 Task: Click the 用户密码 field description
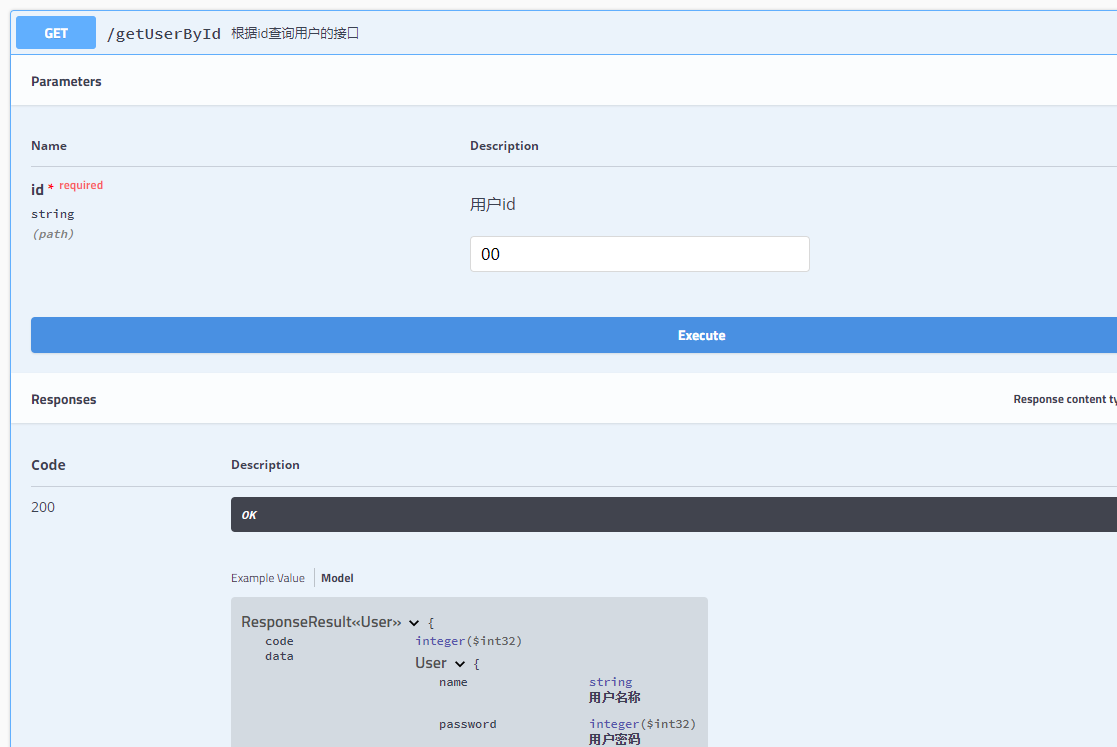[x=614, y=739]
